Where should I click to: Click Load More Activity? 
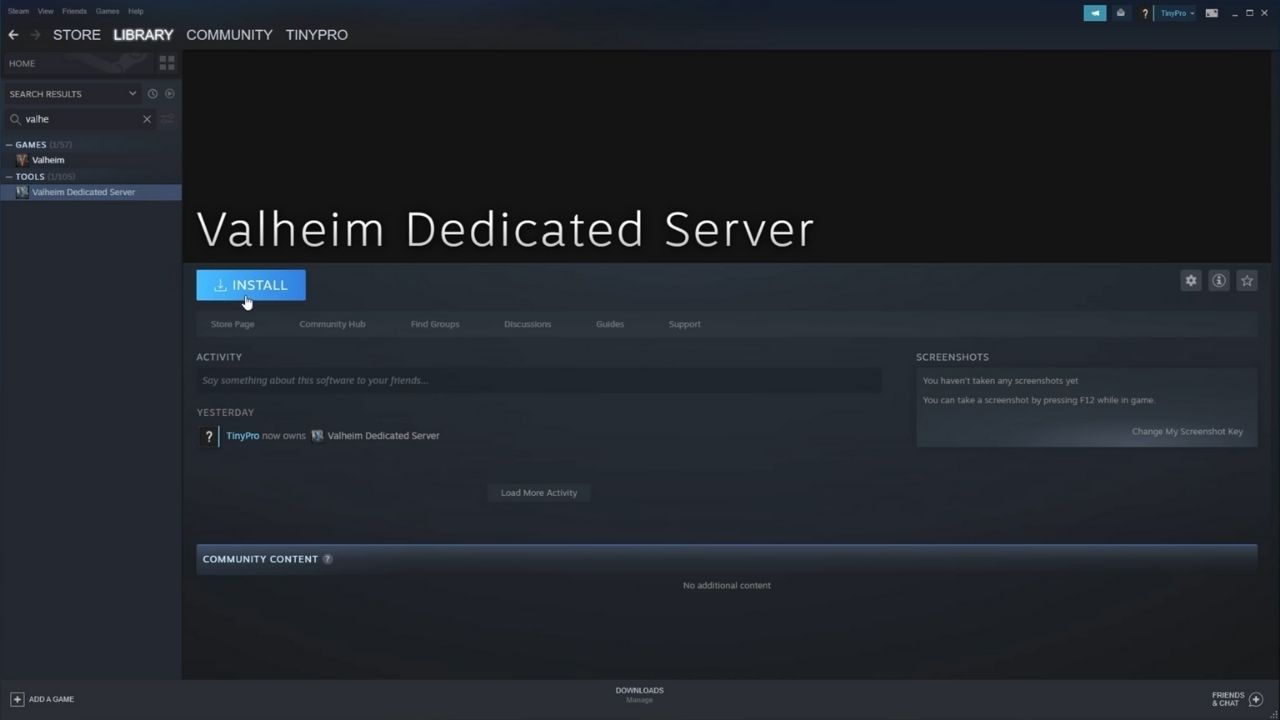click(538, 492)
